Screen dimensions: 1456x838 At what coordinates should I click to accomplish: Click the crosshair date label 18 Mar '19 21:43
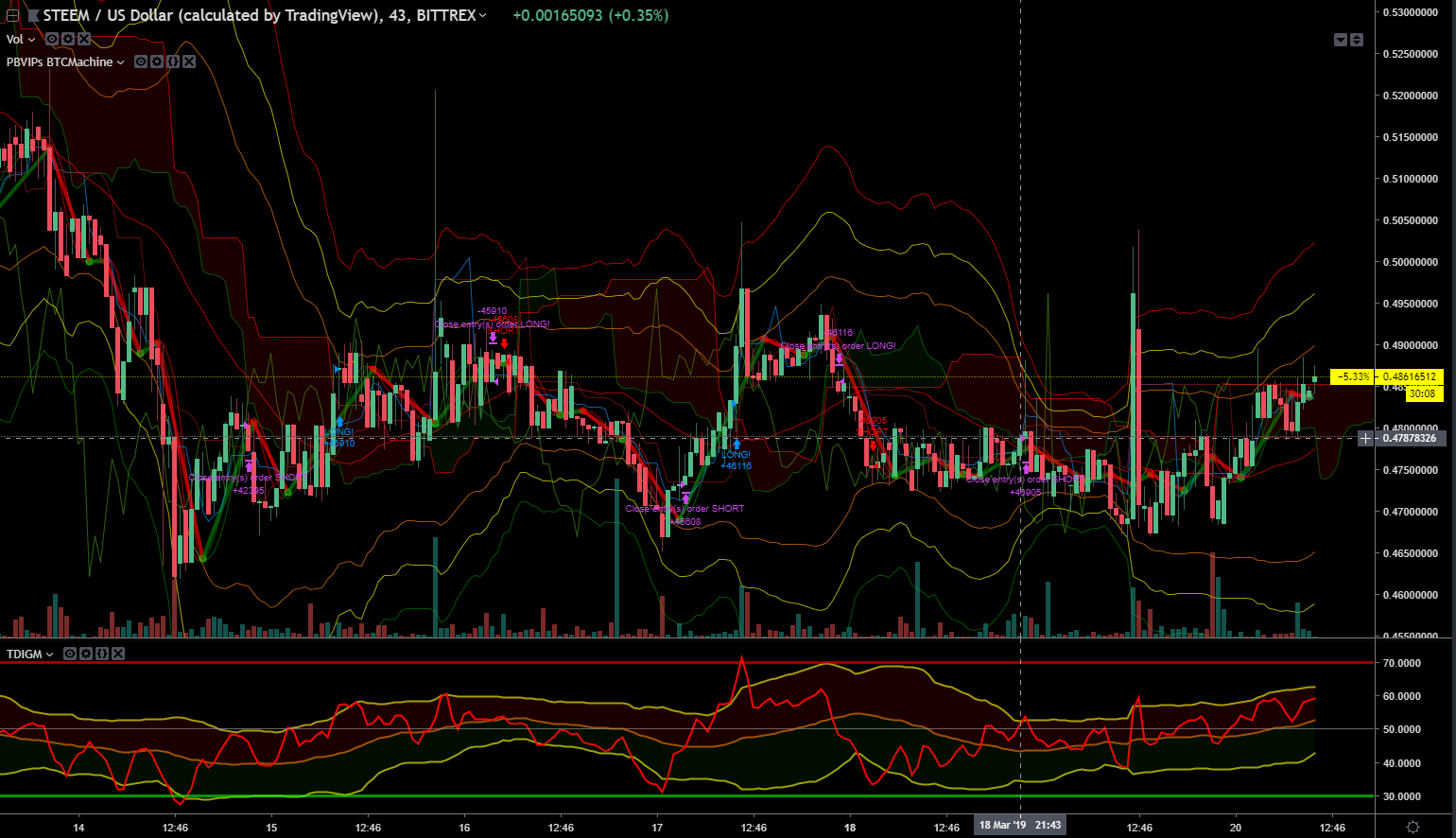click(1019, 826)
